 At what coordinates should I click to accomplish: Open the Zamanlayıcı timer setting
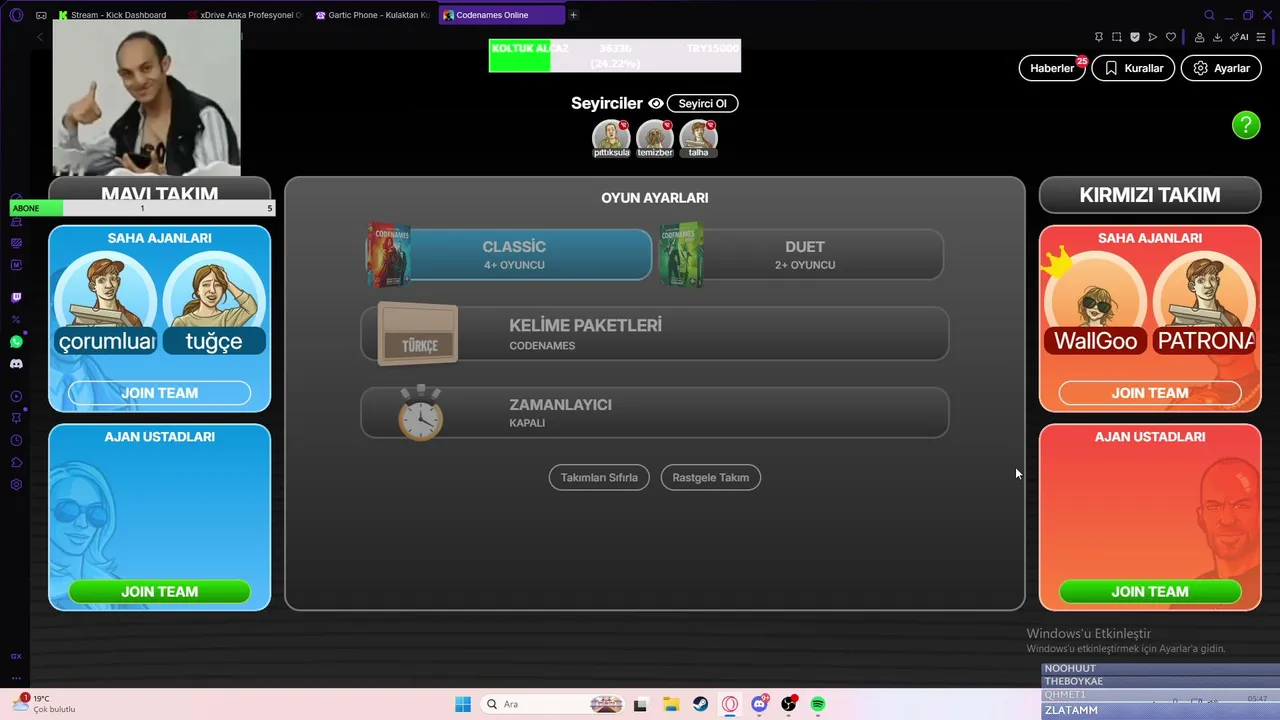pos(655,412)
